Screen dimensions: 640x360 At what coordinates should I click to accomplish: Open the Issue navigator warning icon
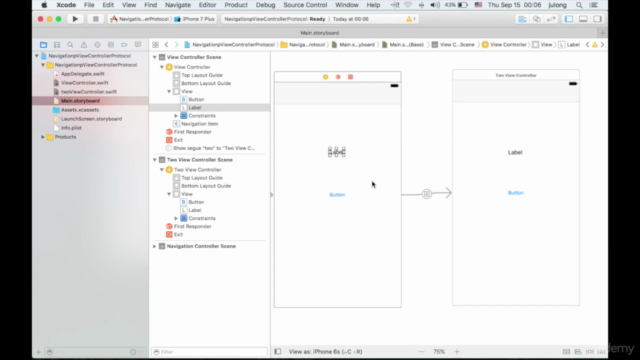click(84, 44)
